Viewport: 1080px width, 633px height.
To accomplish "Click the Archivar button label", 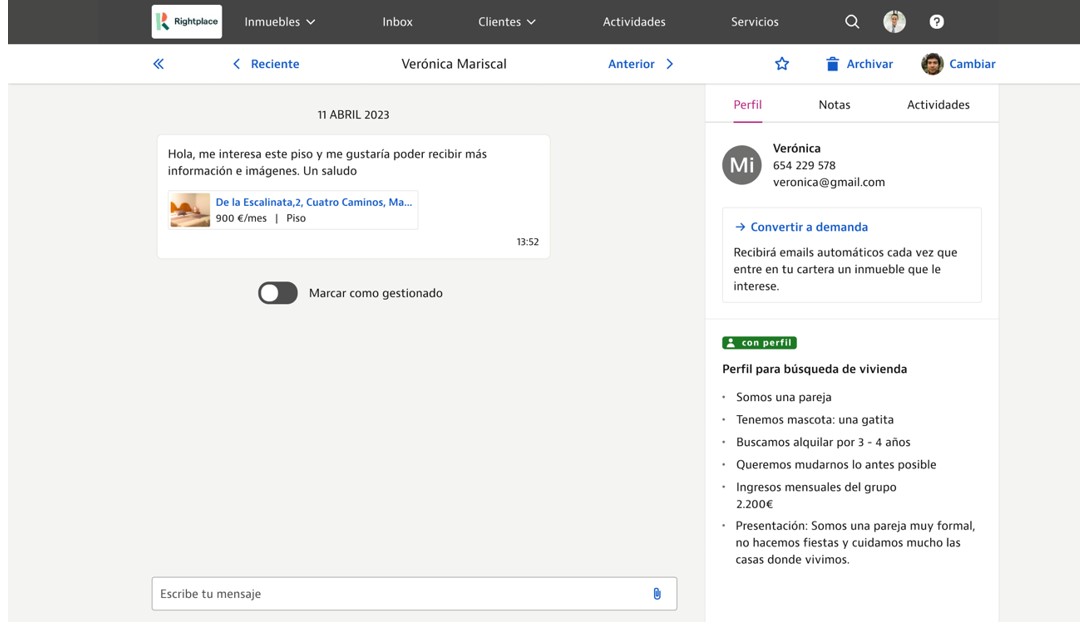I will pyautogui.click(x=869, y=64).
